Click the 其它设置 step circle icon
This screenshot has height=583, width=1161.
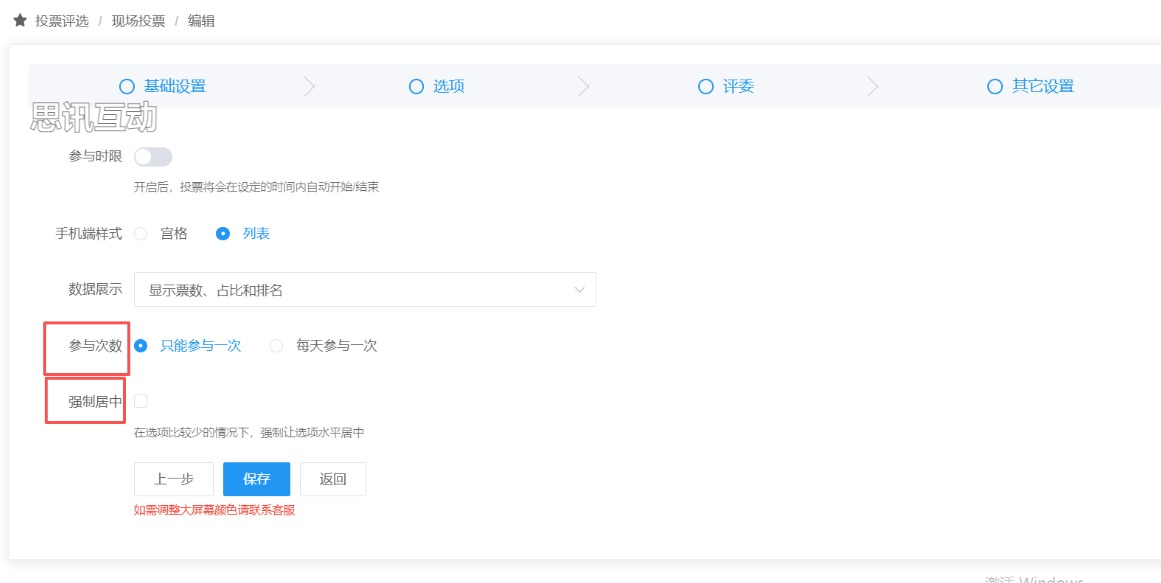pyautogui.click(x=994, y=87)
